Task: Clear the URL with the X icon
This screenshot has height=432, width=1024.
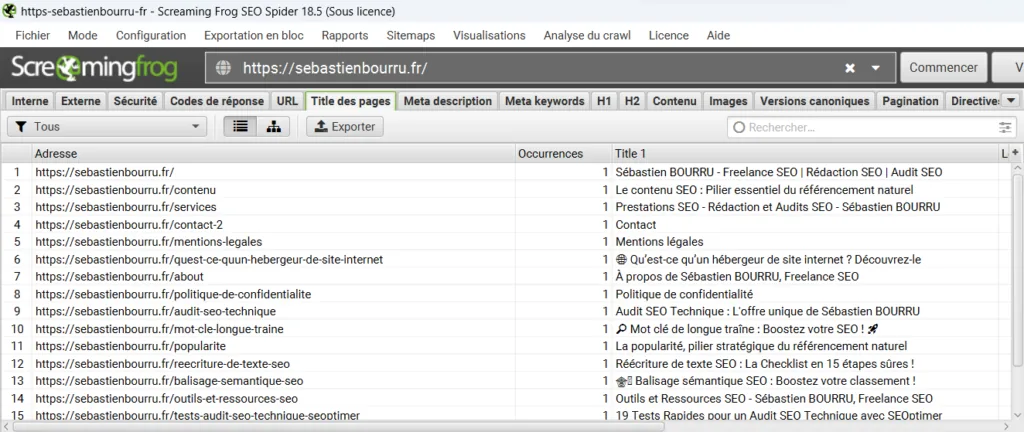Action: point(850,68)
